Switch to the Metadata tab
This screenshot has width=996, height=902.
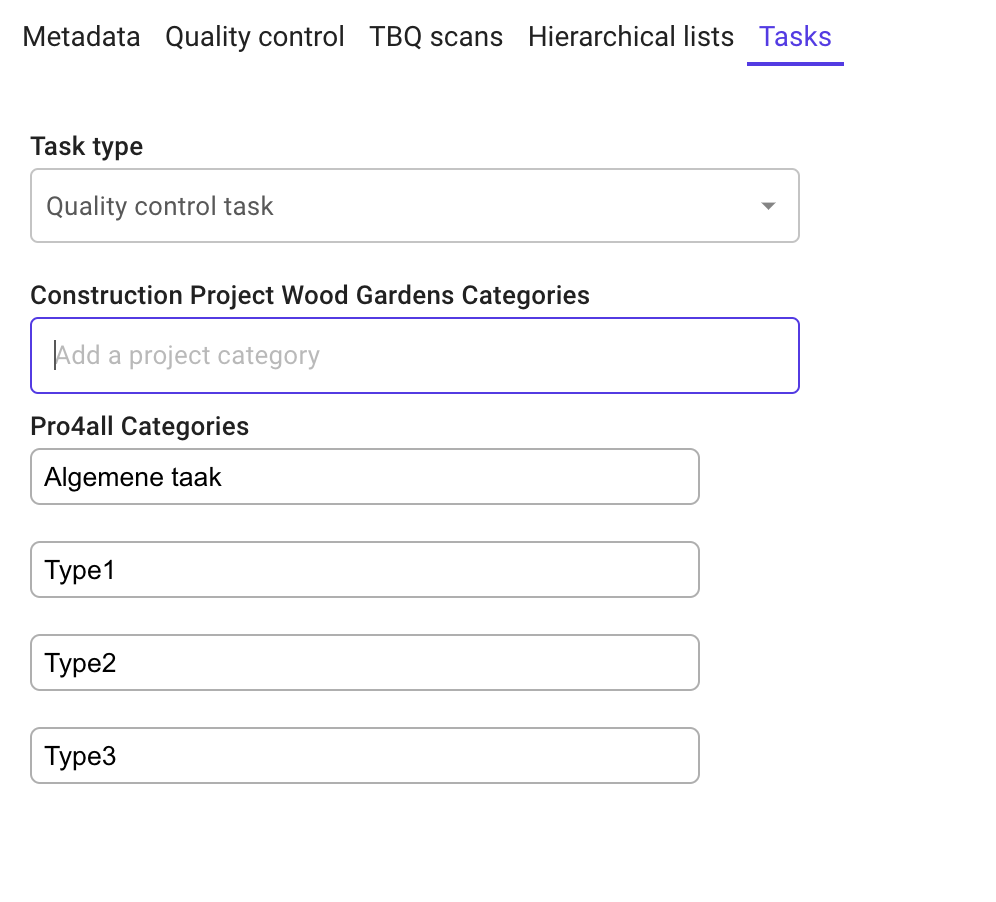[x=81, y=37]
